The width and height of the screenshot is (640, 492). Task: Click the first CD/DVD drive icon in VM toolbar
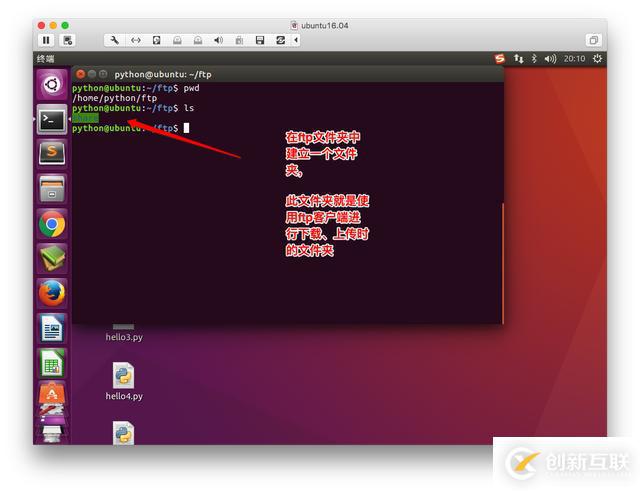coord(177,40)
